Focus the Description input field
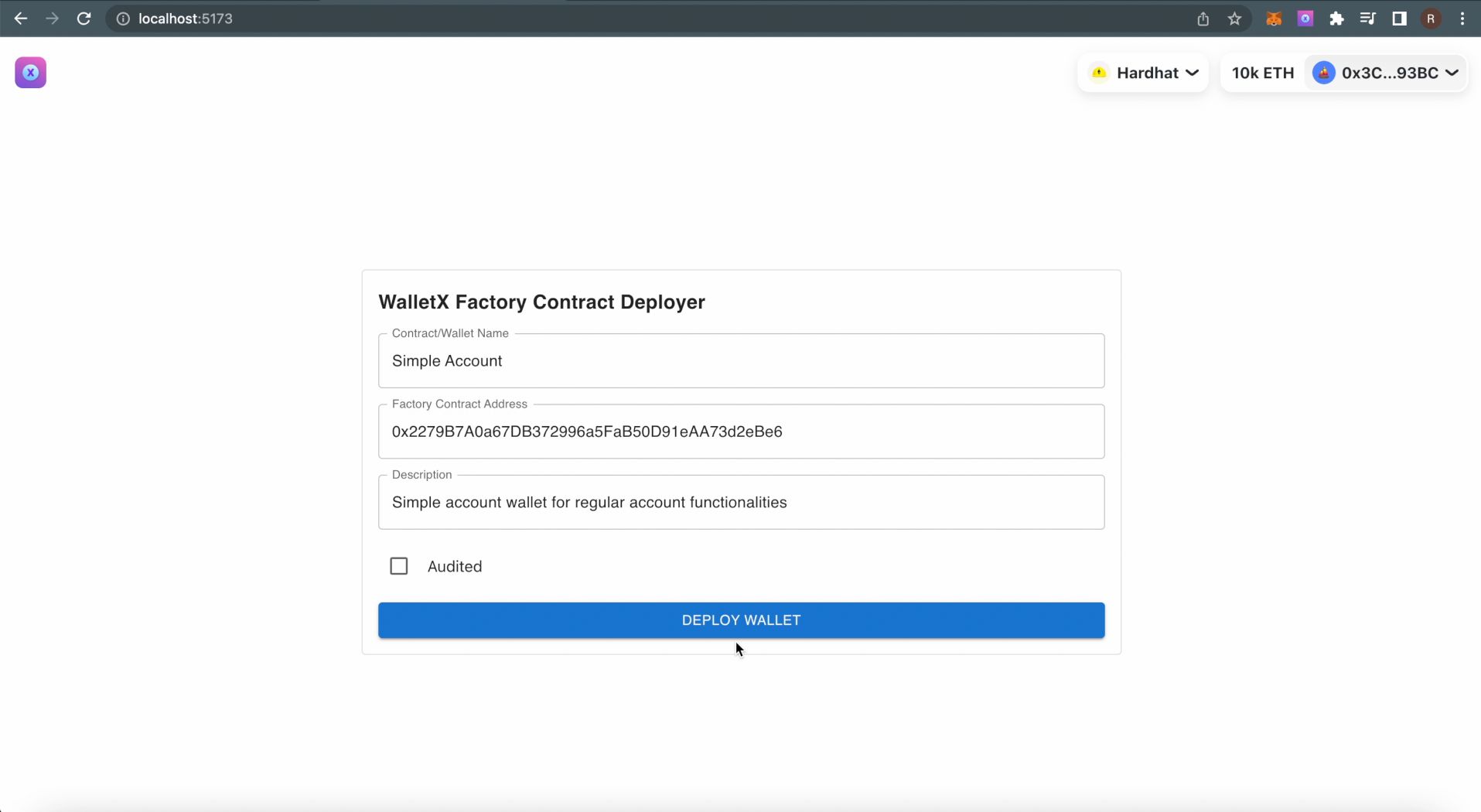The width and height of the screenshot is (1481, 812). tap(741, 503)
